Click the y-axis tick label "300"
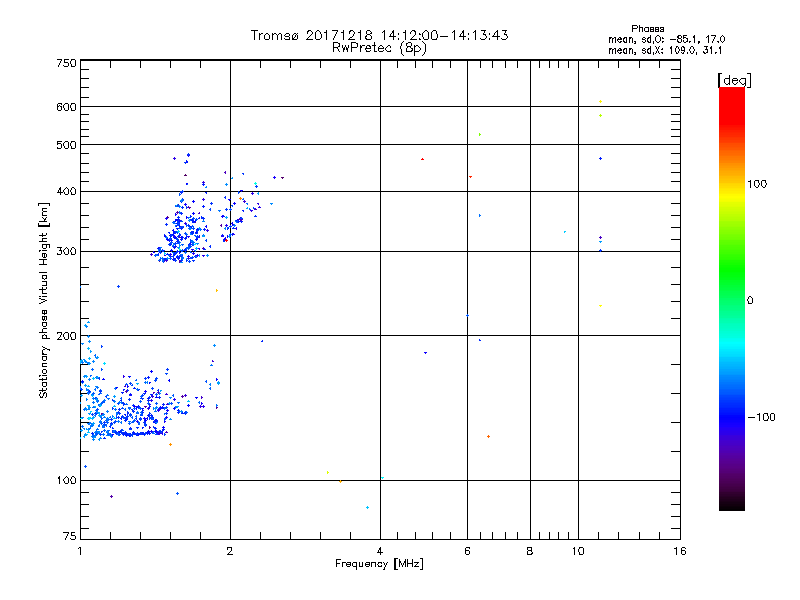The image size is (800, 600). [x=66, y=252]
